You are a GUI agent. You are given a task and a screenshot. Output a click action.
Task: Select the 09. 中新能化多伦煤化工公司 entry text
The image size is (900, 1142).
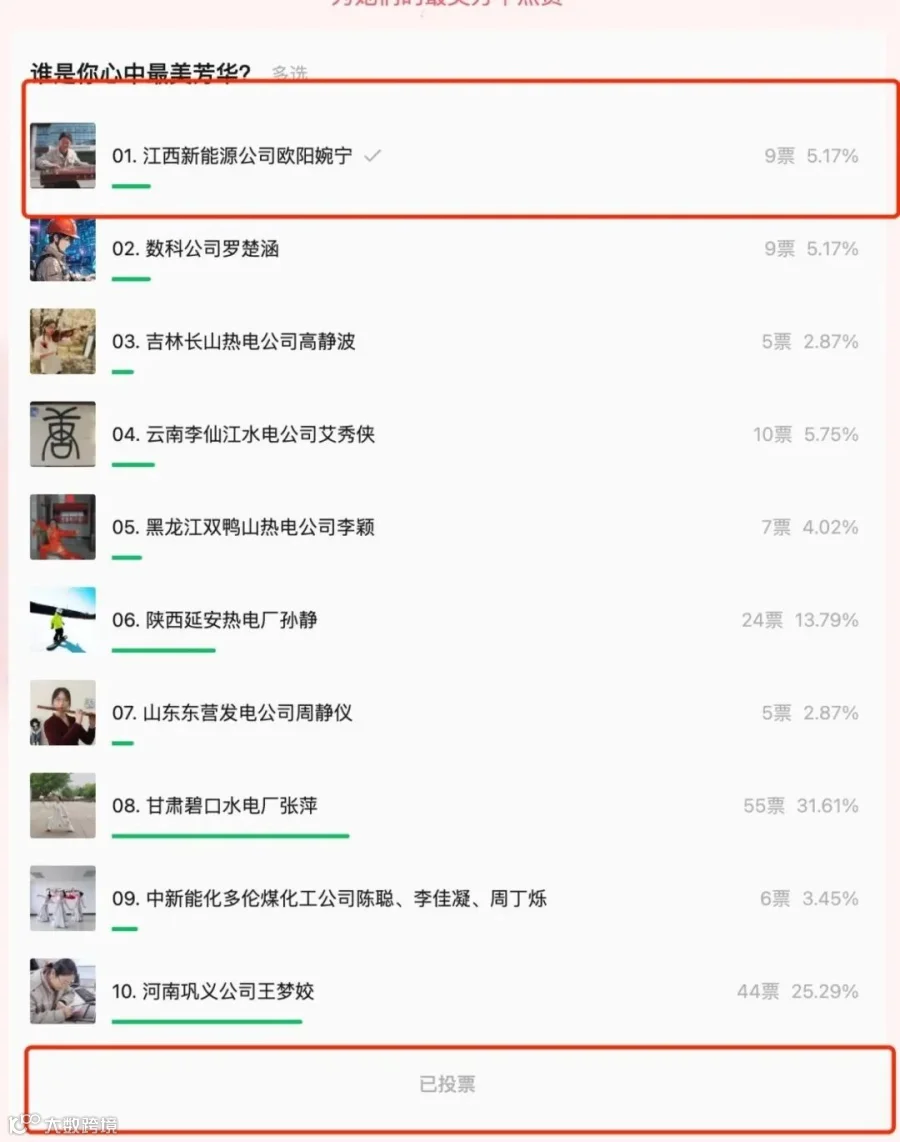329,899
